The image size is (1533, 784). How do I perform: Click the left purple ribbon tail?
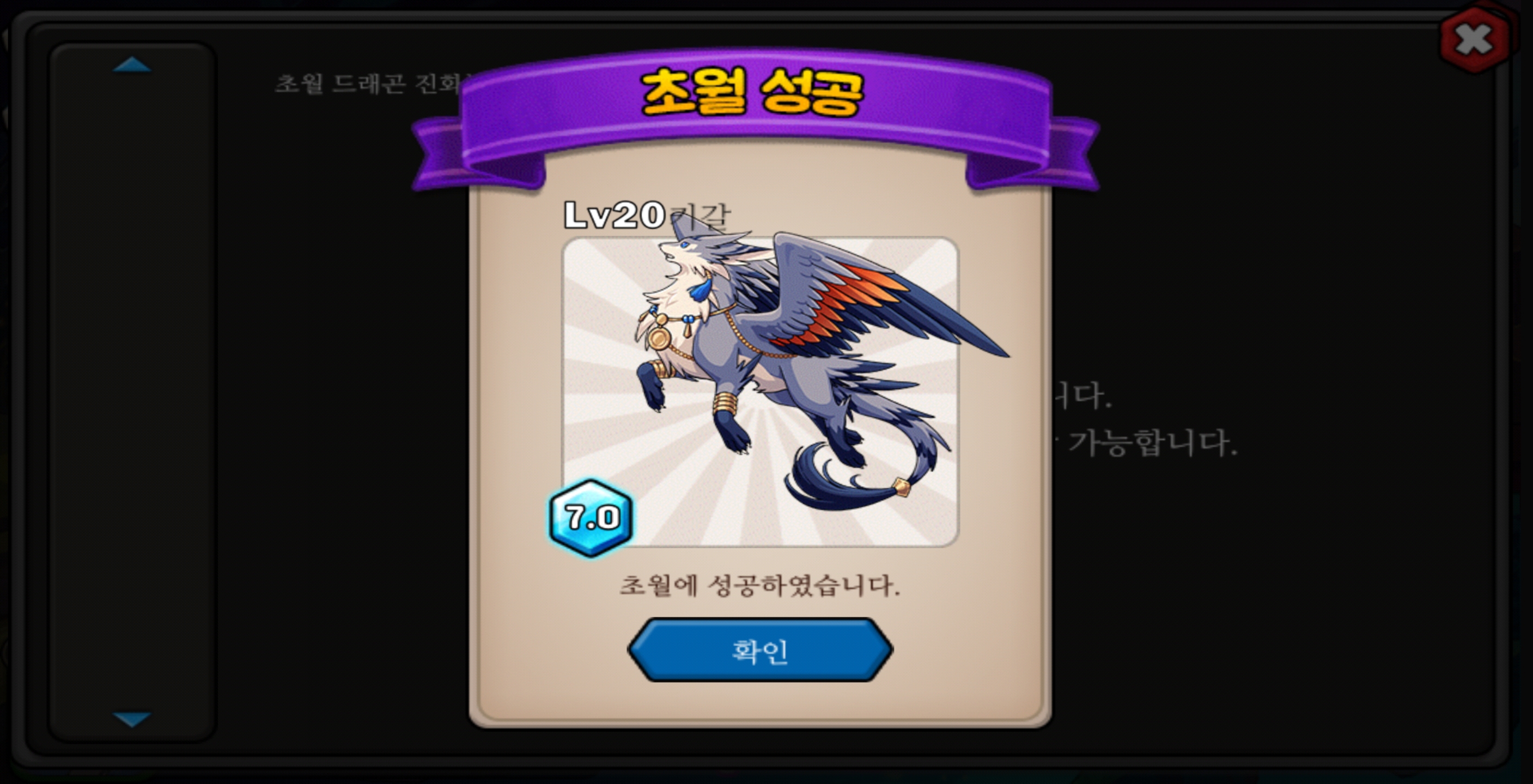click(452, 154)
